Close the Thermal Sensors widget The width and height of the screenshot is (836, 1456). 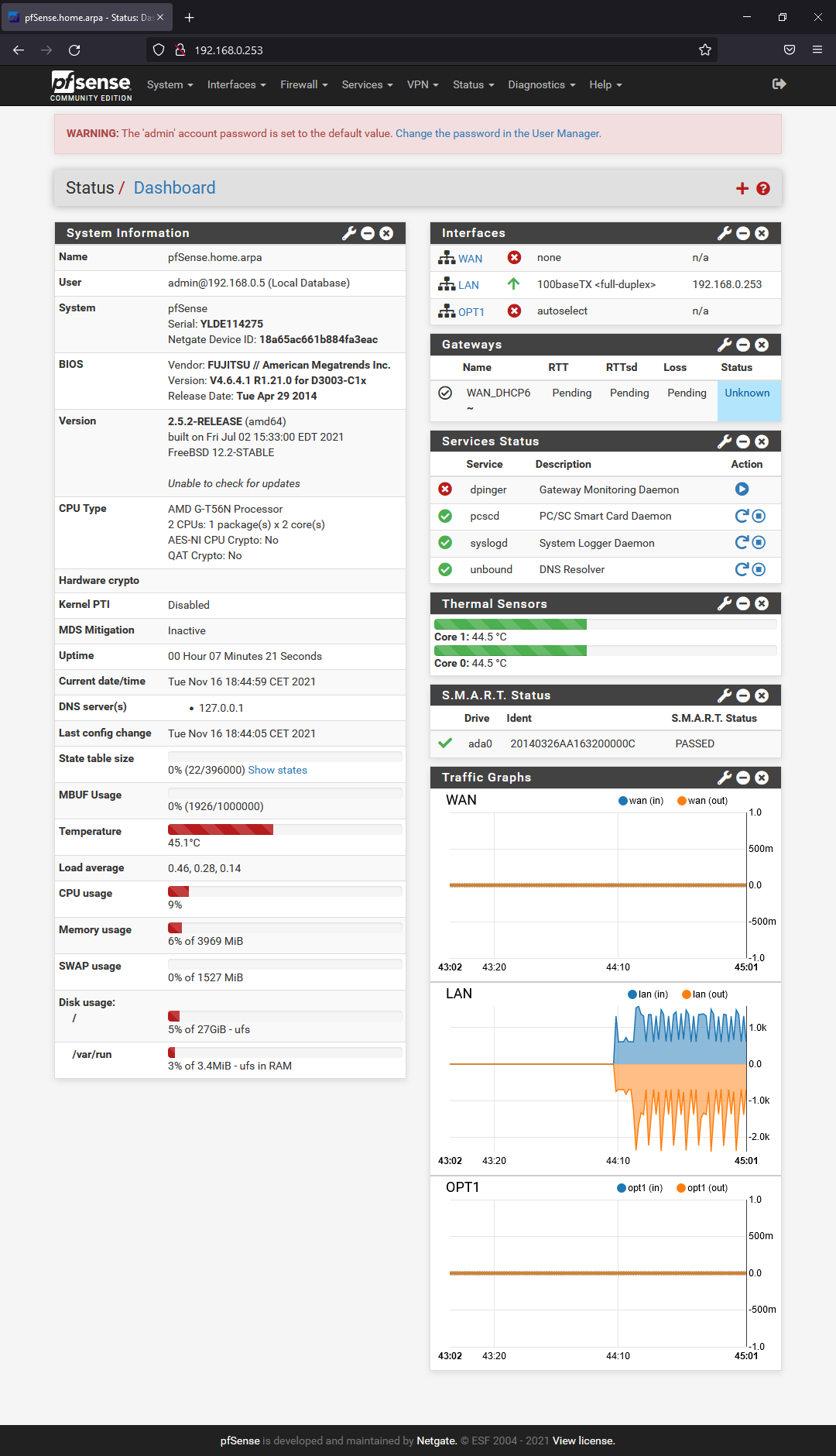point(762,603)
